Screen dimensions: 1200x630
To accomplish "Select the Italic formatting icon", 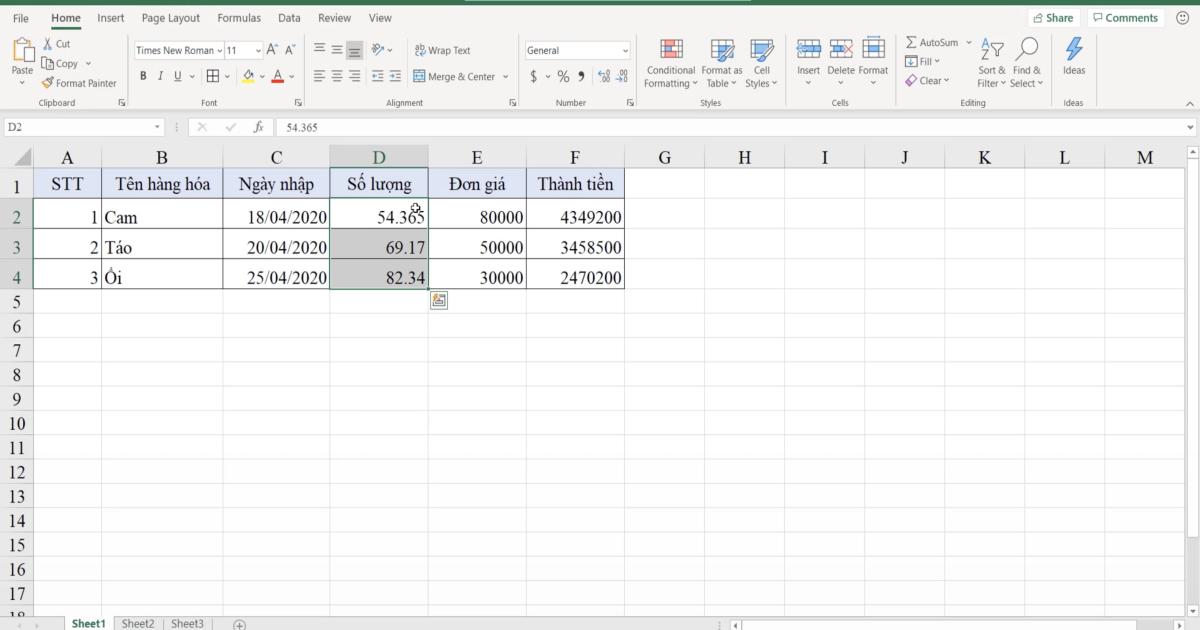I will coord(160,75).
